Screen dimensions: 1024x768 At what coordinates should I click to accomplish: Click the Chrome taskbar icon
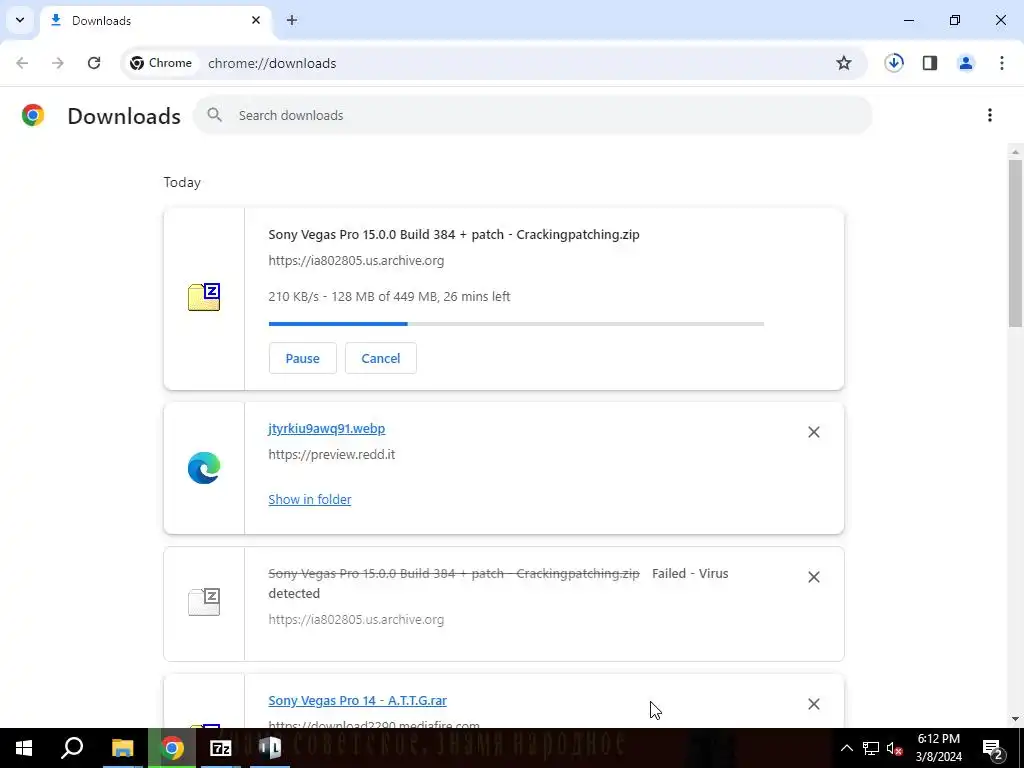click(172, 748)
